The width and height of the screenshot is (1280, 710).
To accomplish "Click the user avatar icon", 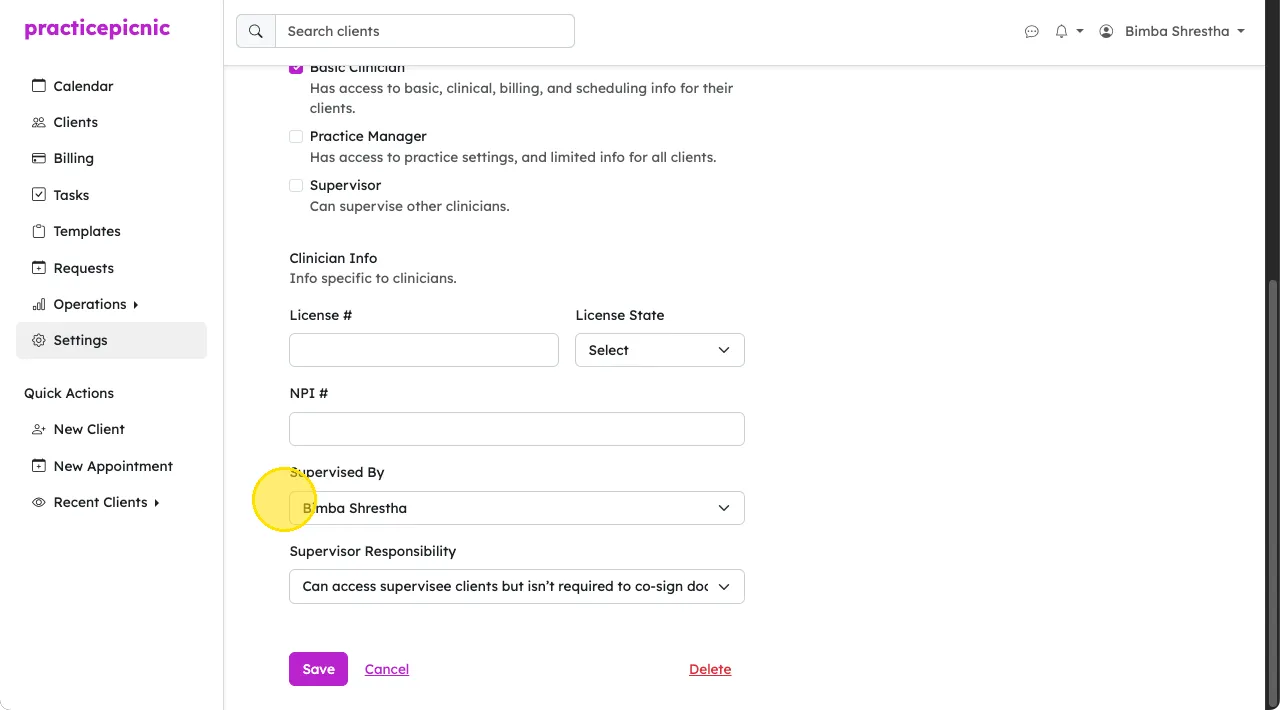I will [x=1106, y=31].
